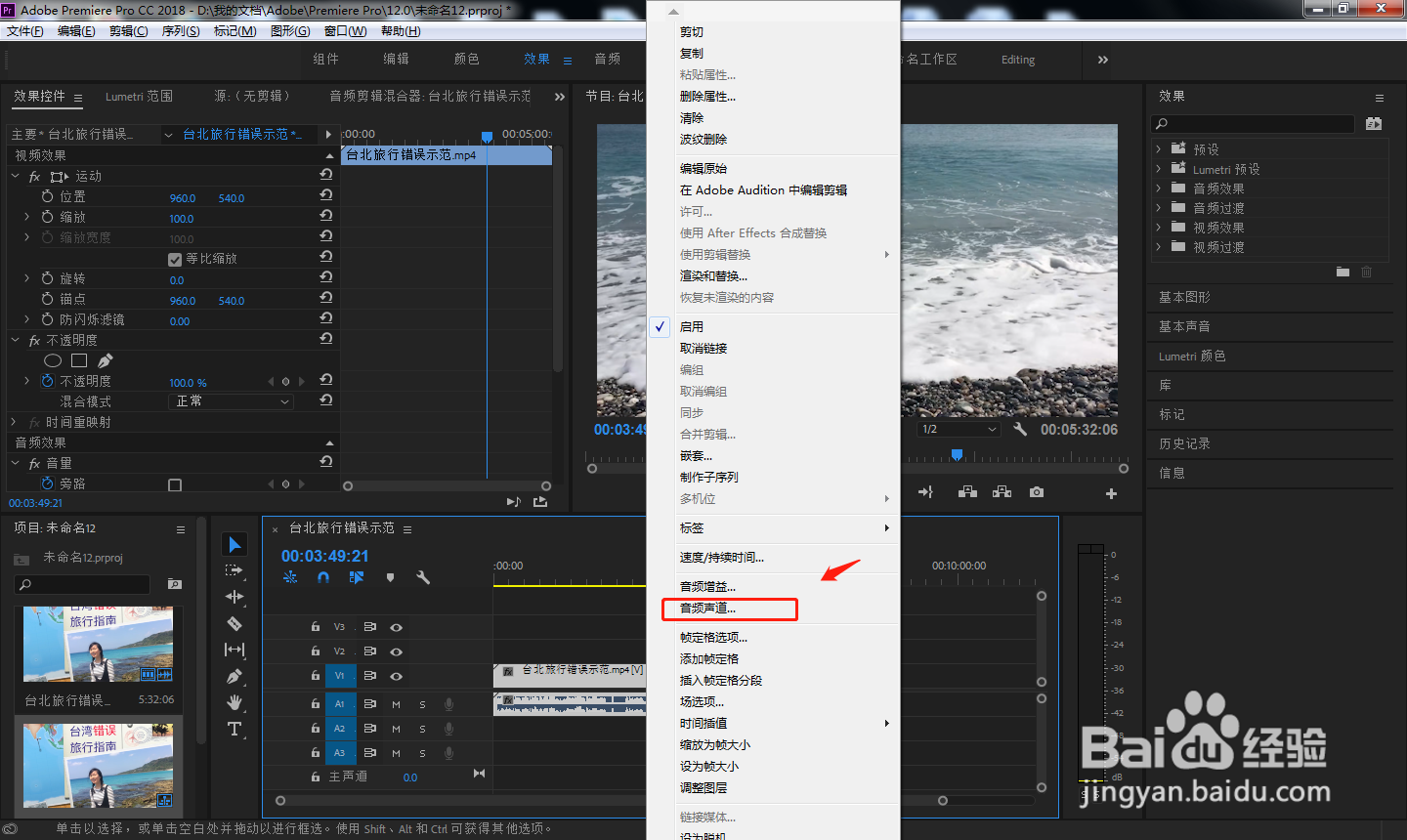
Task: Click the Program monitor playhead marker
Action: tap(958, 455)
